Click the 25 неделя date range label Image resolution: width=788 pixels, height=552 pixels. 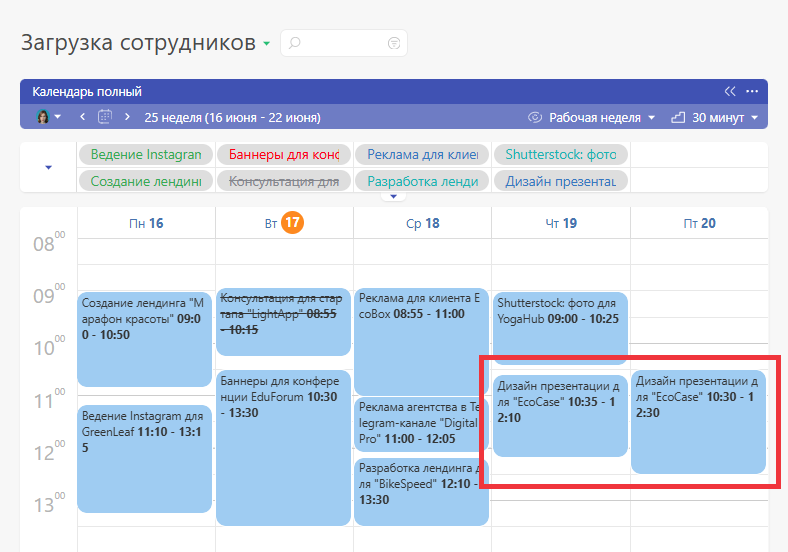point(233,118)
